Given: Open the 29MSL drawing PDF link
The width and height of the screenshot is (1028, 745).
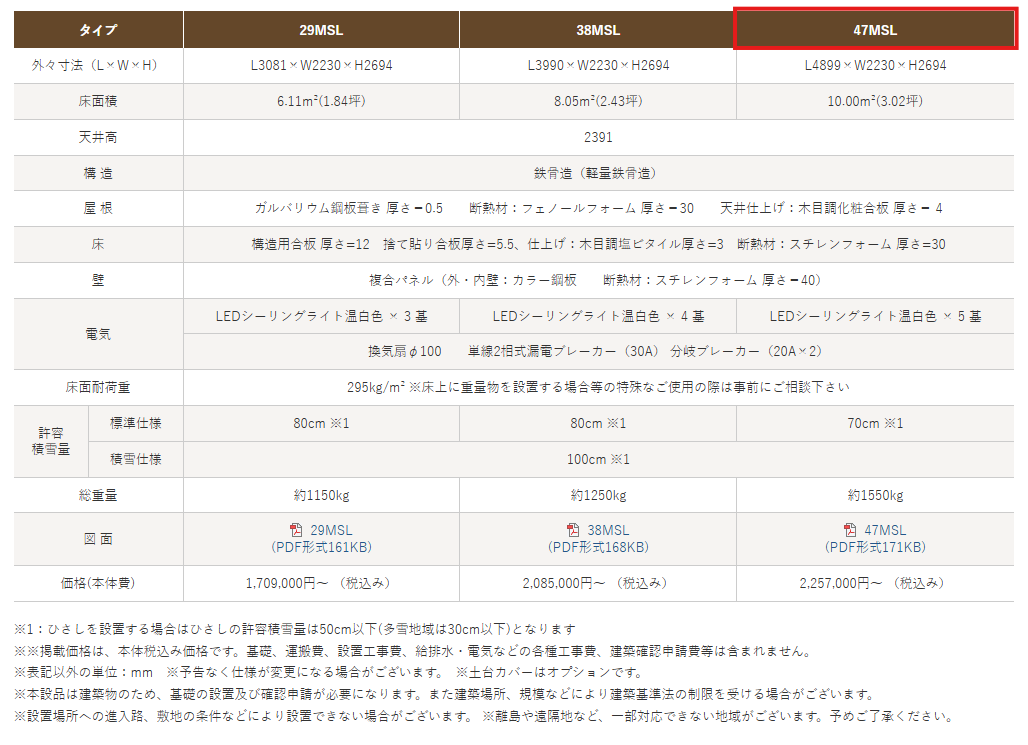Looking at the screenshot, I should (x=329, y=530).
